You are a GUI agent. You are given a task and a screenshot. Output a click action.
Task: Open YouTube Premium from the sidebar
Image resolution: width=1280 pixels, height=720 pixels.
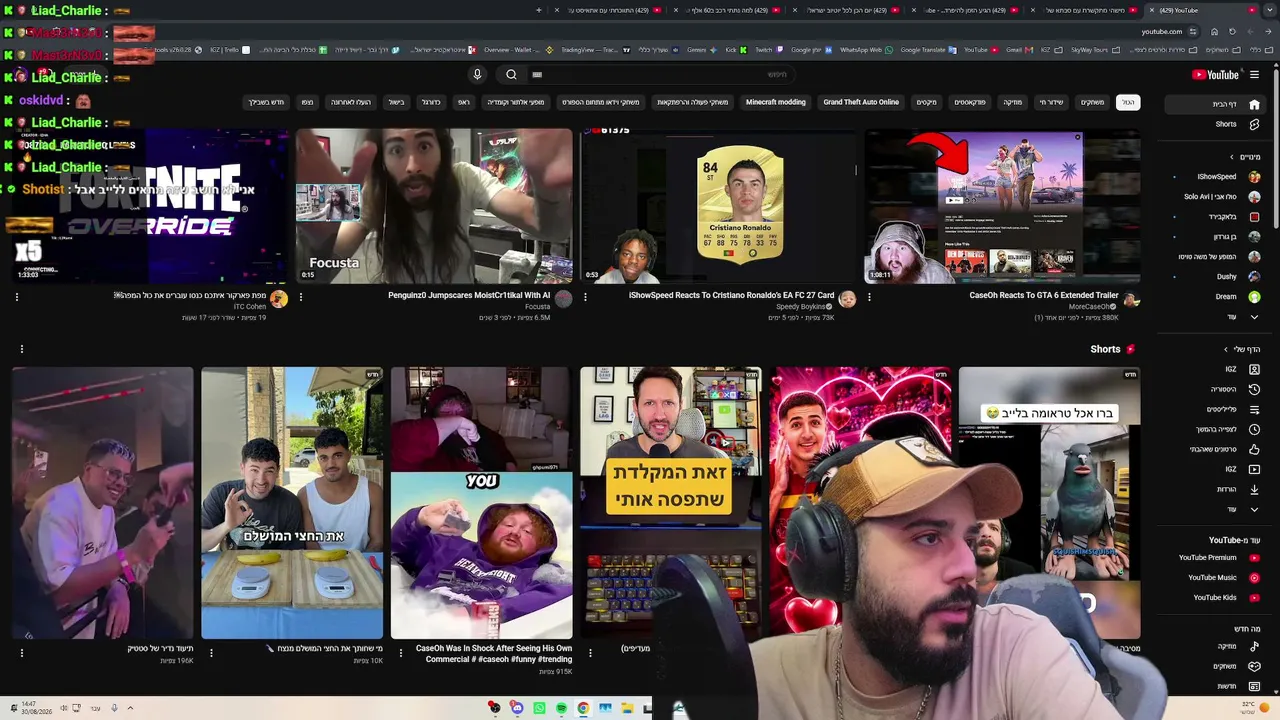pyautogui.click(x=1217, y=558)
